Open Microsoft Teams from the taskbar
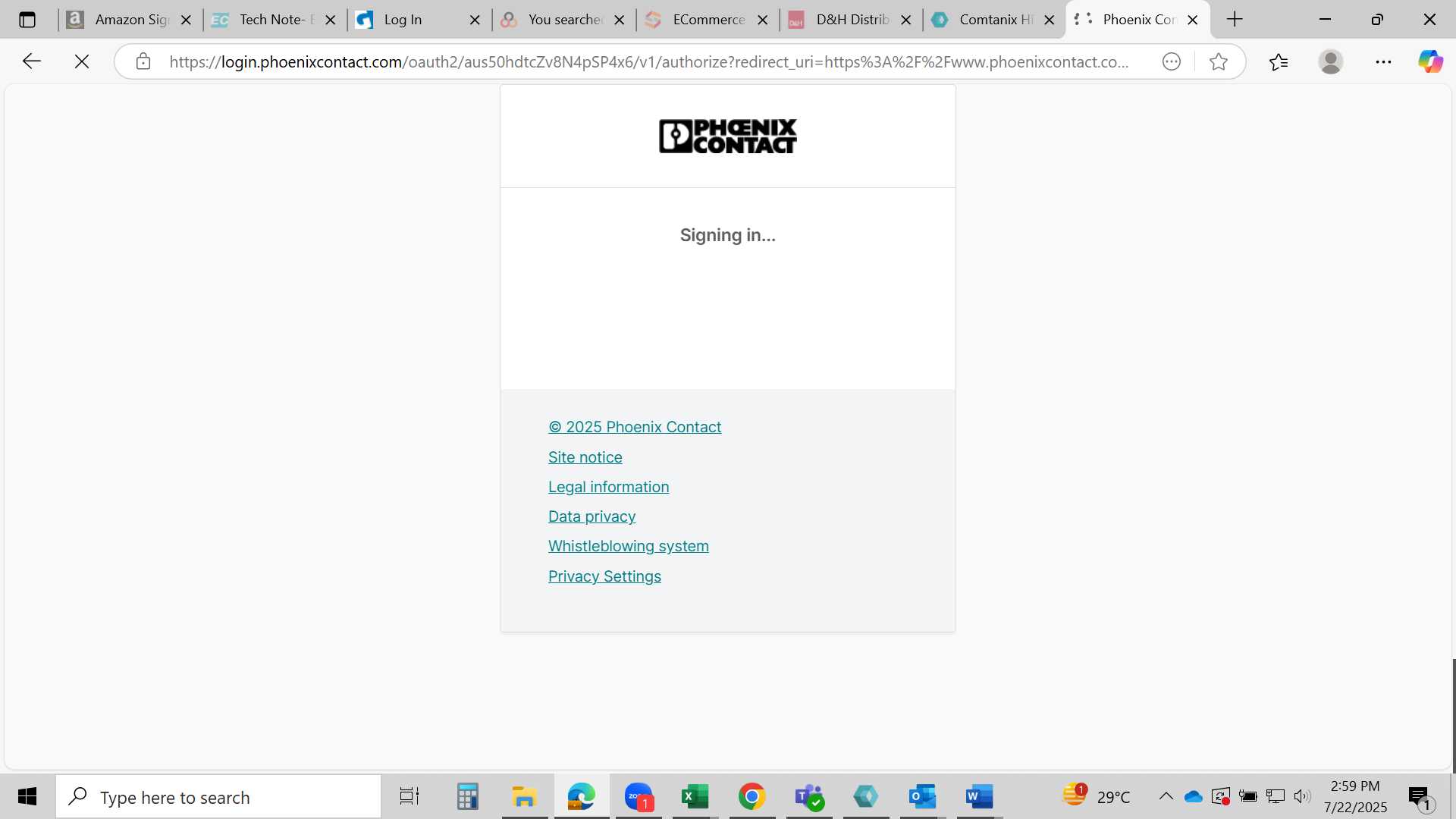The image size is (1456, 819). pos(809,796)
